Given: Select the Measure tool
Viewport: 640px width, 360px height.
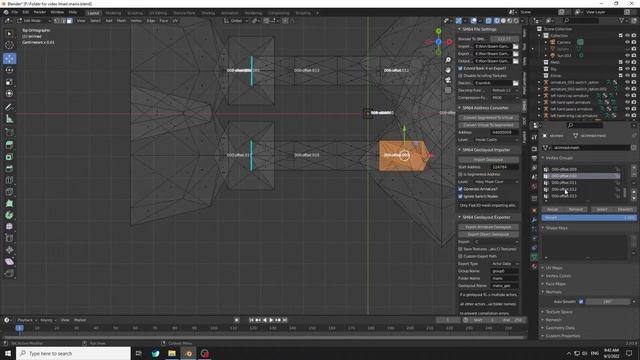Looking at the screenshot, I should point(9,119).
